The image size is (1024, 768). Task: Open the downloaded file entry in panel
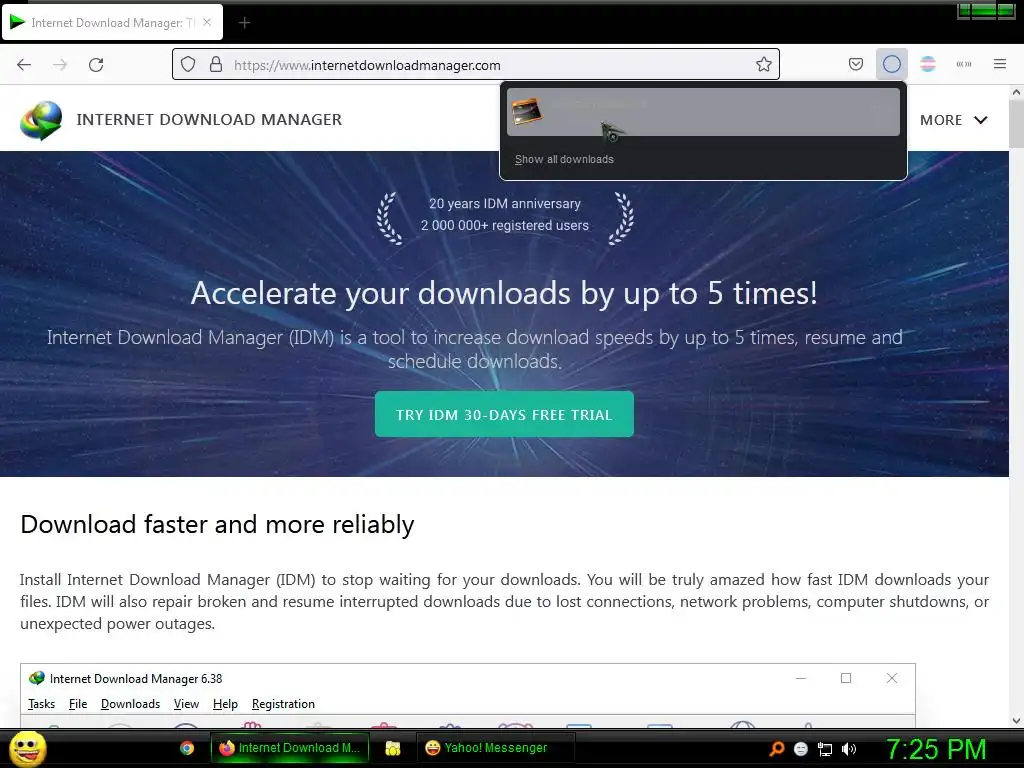[703, 112]
